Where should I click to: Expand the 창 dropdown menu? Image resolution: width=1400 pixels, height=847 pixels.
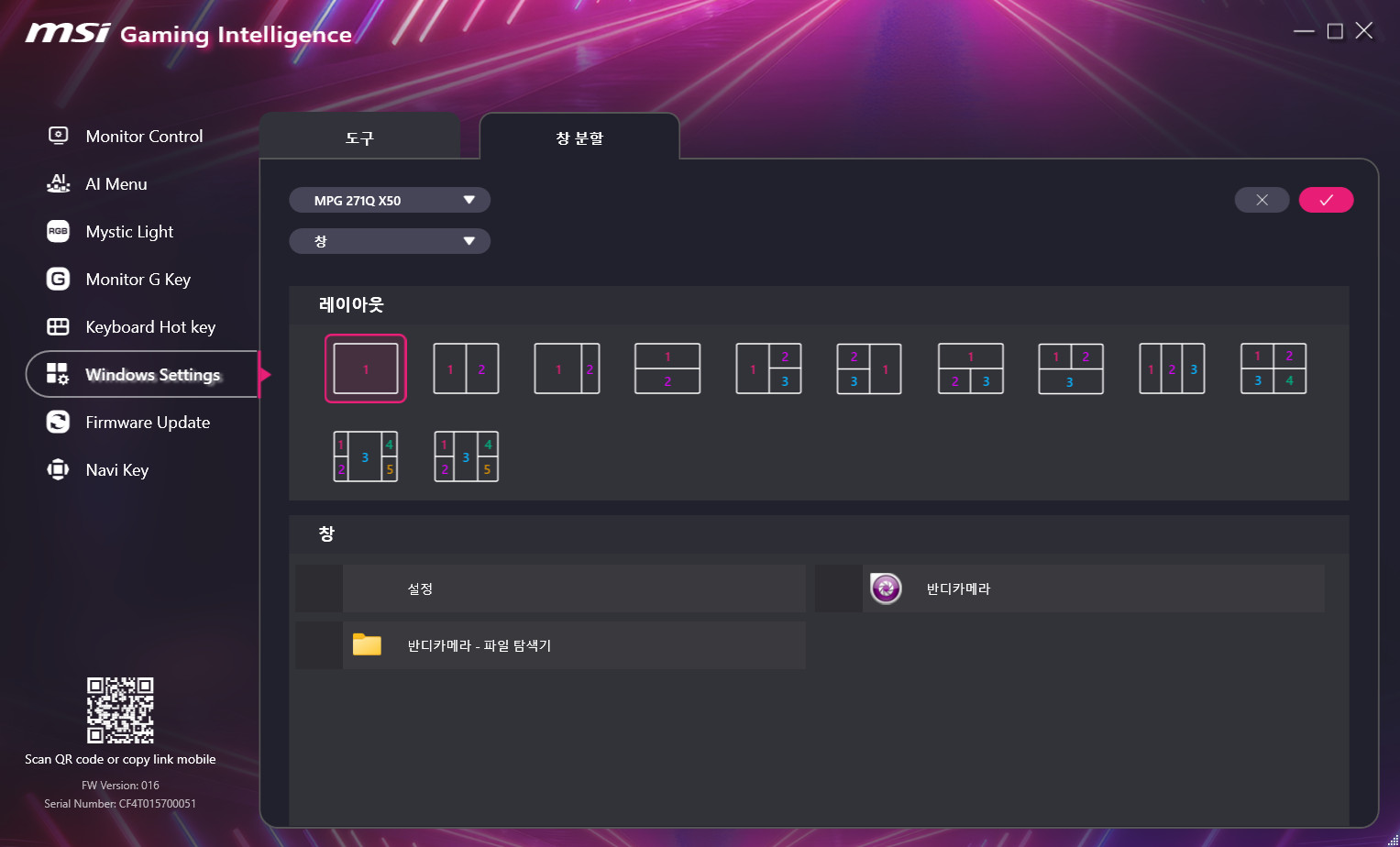pyautogui.click(x=390, y=241)
